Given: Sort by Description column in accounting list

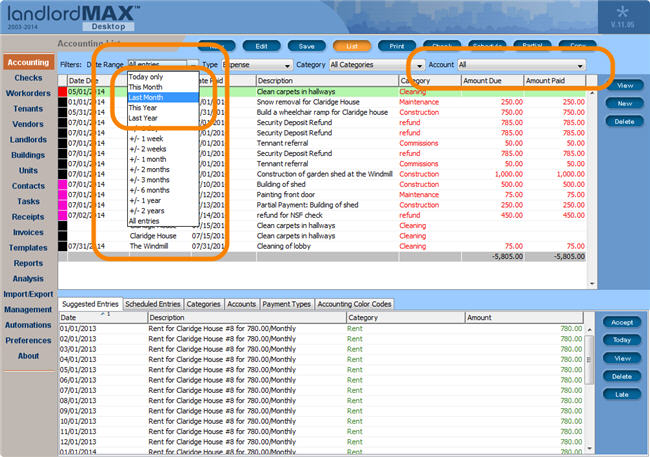Looking at the screenshot, I should tap(327, 81).
